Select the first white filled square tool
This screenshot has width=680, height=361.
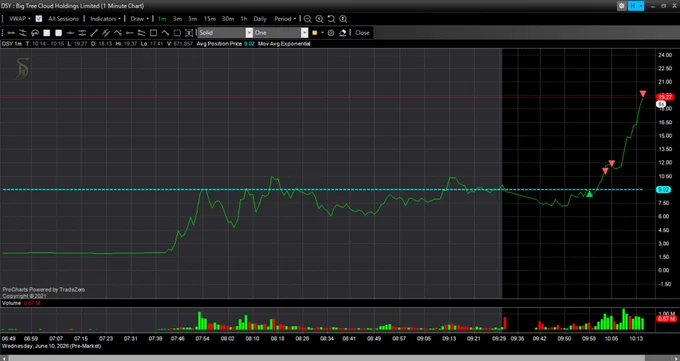[x=47, y=33]
